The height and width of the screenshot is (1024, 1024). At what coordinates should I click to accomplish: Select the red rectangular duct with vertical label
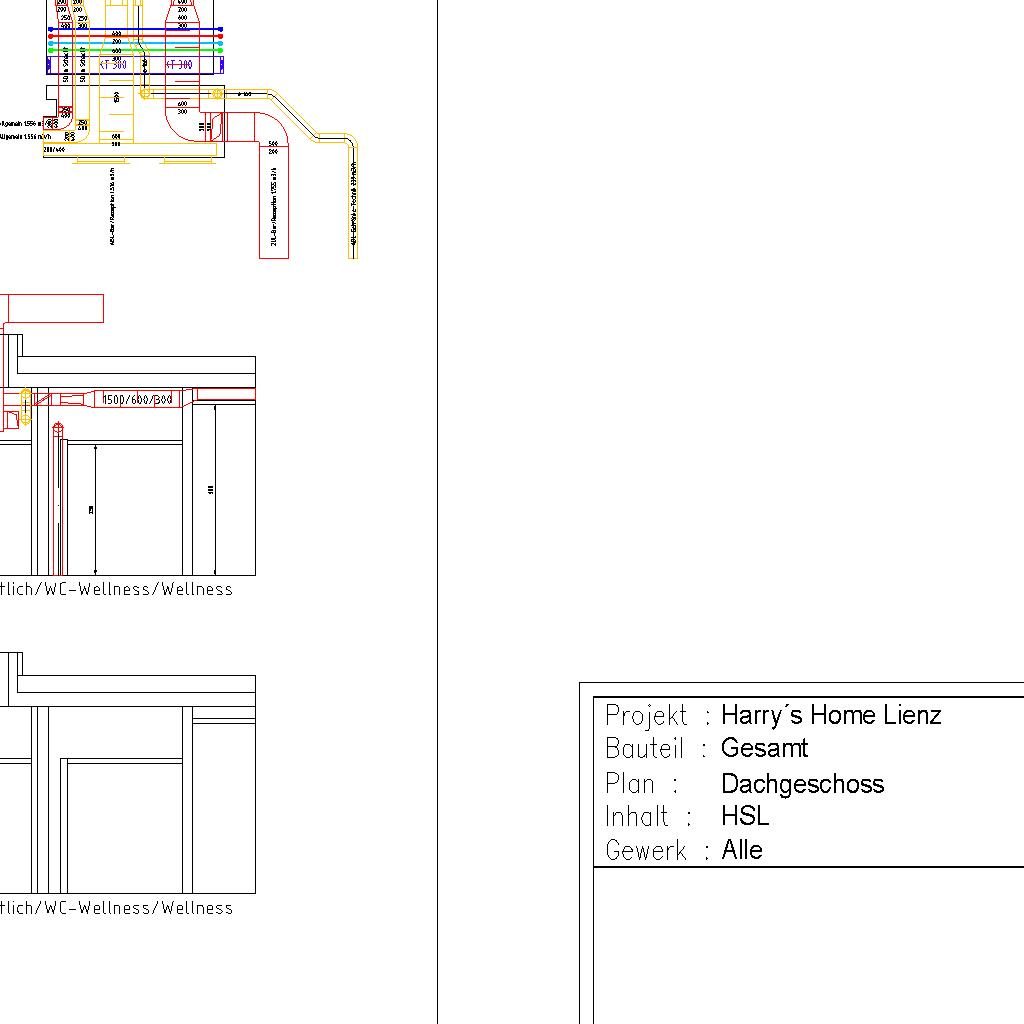coord(274,202)
